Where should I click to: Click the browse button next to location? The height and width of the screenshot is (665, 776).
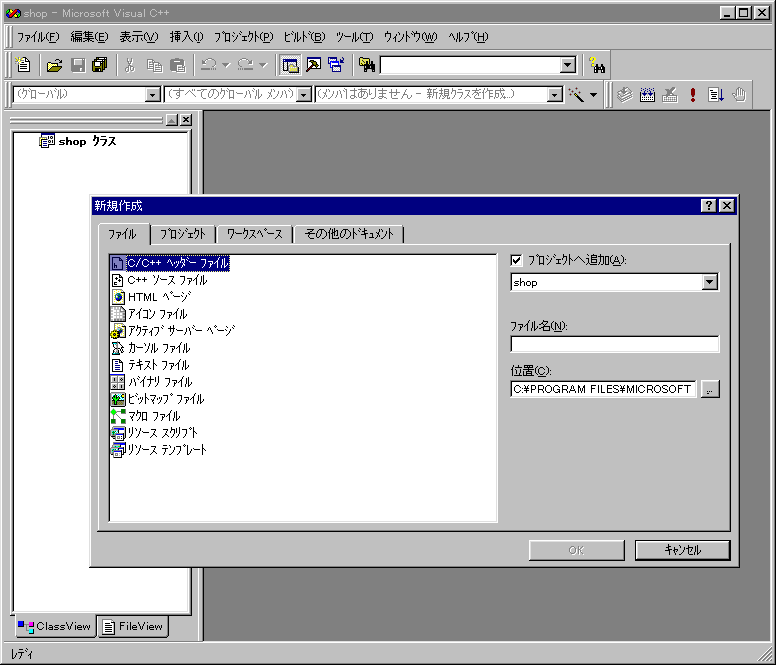point(710,389)
